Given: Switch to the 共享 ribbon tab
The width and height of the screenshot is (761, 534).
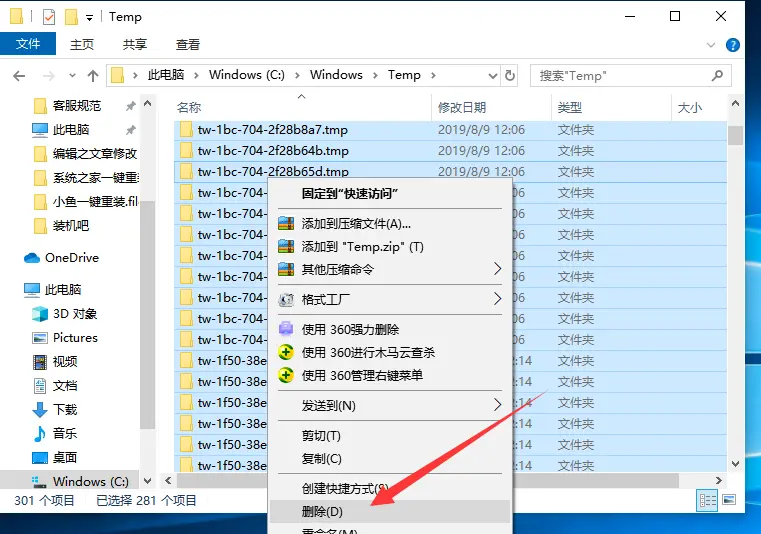Looking at the screenshot, I should pyautogui.click(x=134, y=45).
